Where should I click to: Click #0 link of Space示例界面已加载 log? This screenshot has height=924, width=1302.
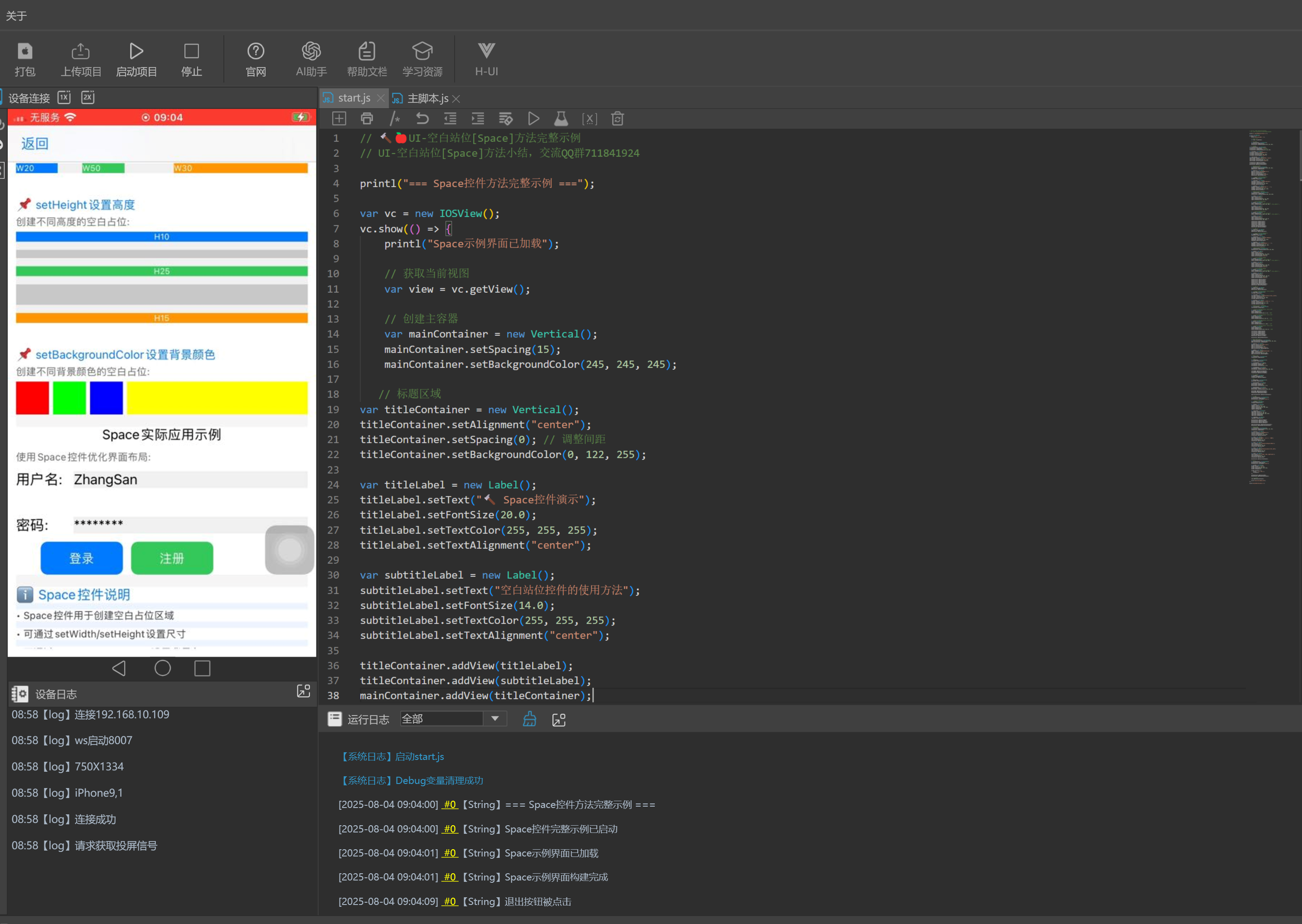click(450, 853)
